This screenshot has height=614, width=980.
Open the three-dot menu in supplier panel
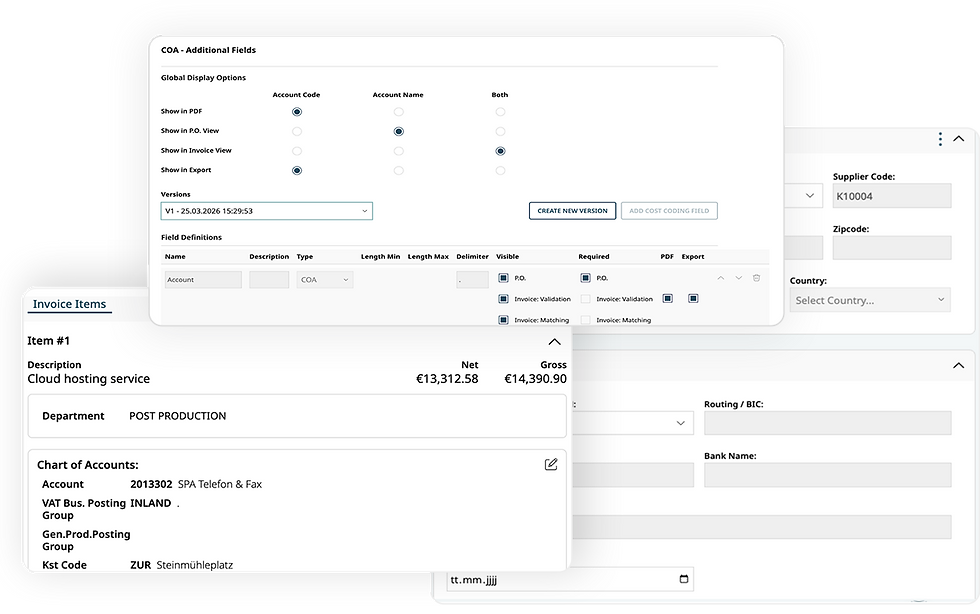940,139
